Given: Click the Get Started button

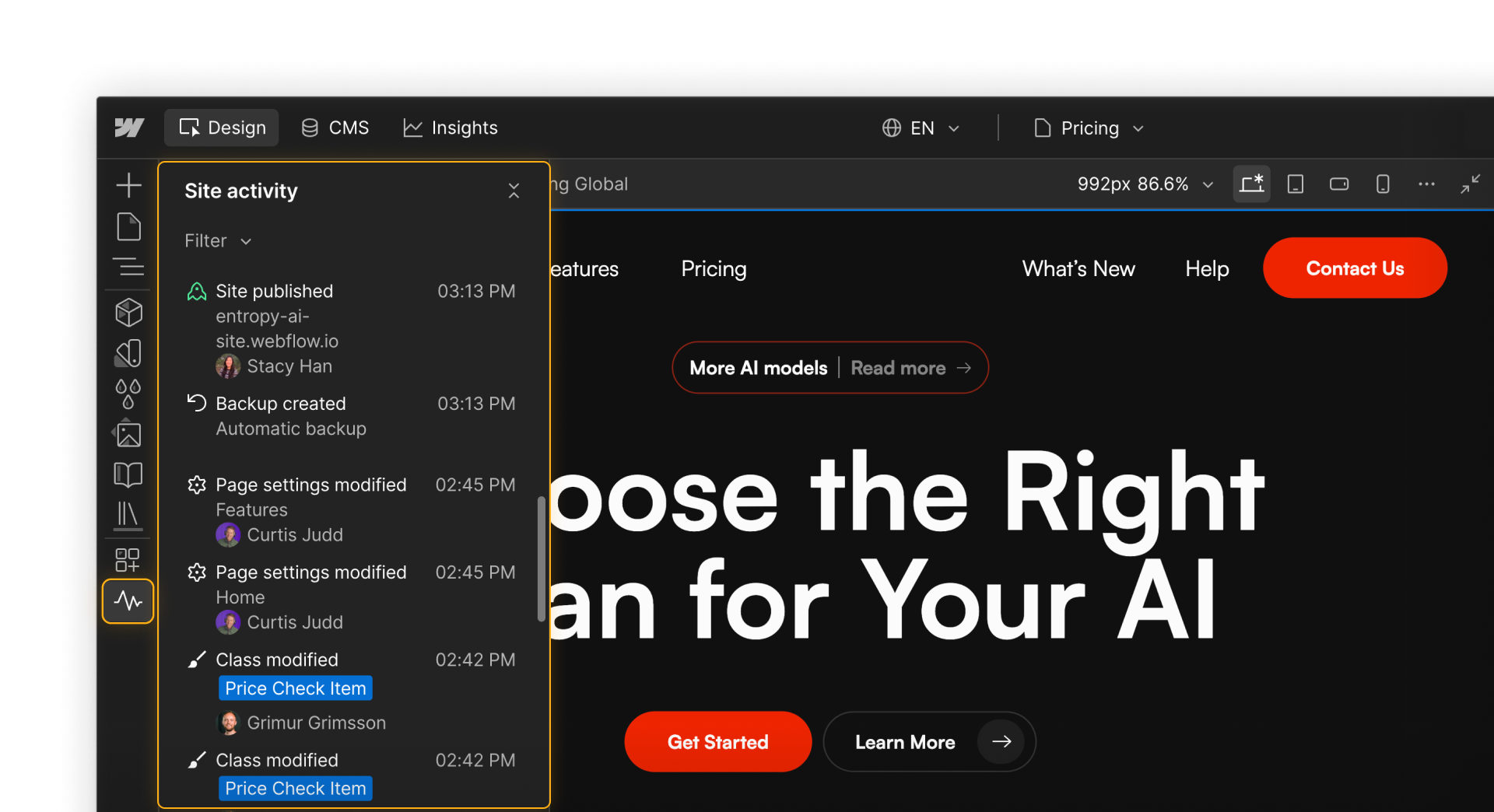Looking at the screenshot, I should point(717,742).
